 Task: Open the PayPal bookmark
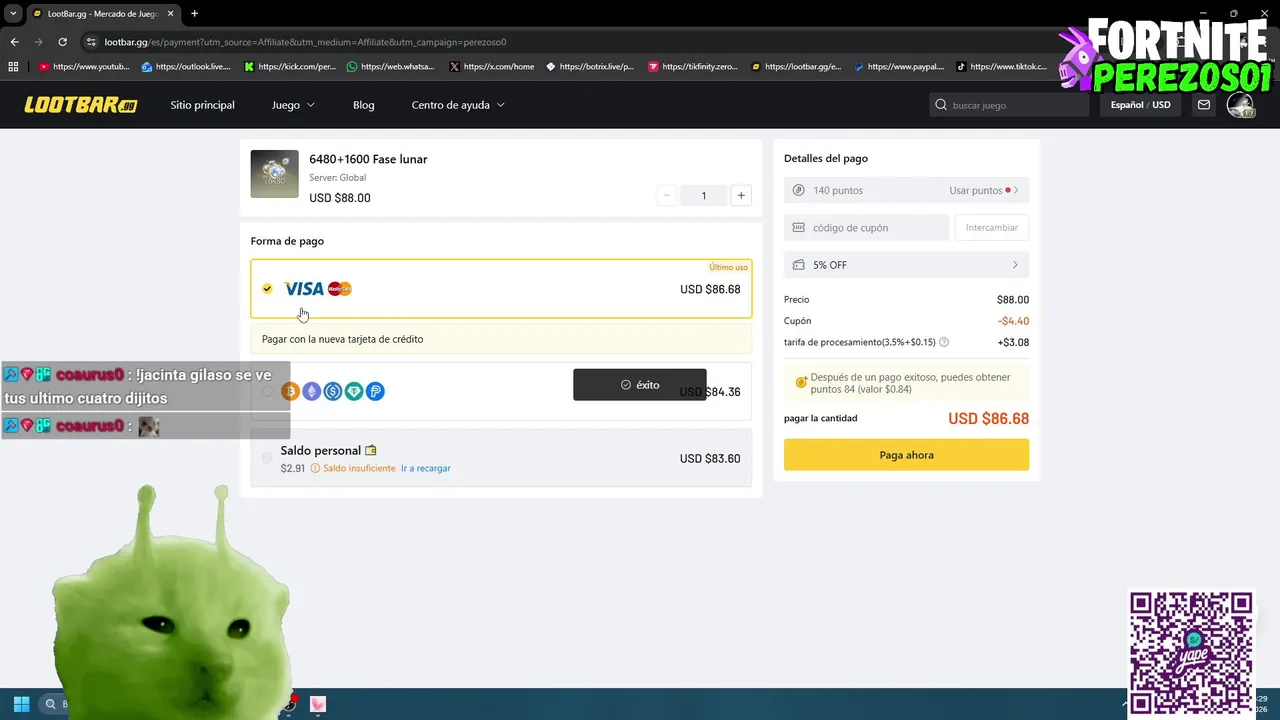899,67
